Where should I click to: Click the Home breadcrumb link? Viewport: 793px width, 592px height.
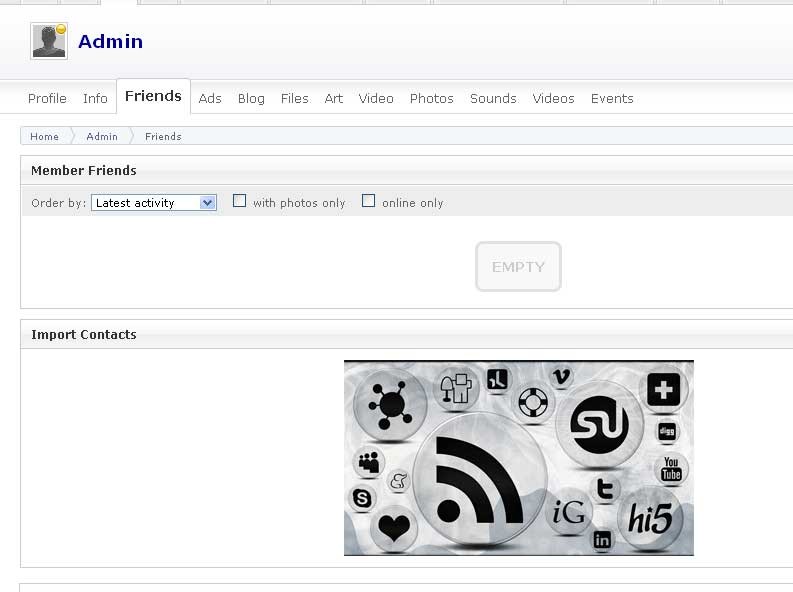tap(45, 136)
